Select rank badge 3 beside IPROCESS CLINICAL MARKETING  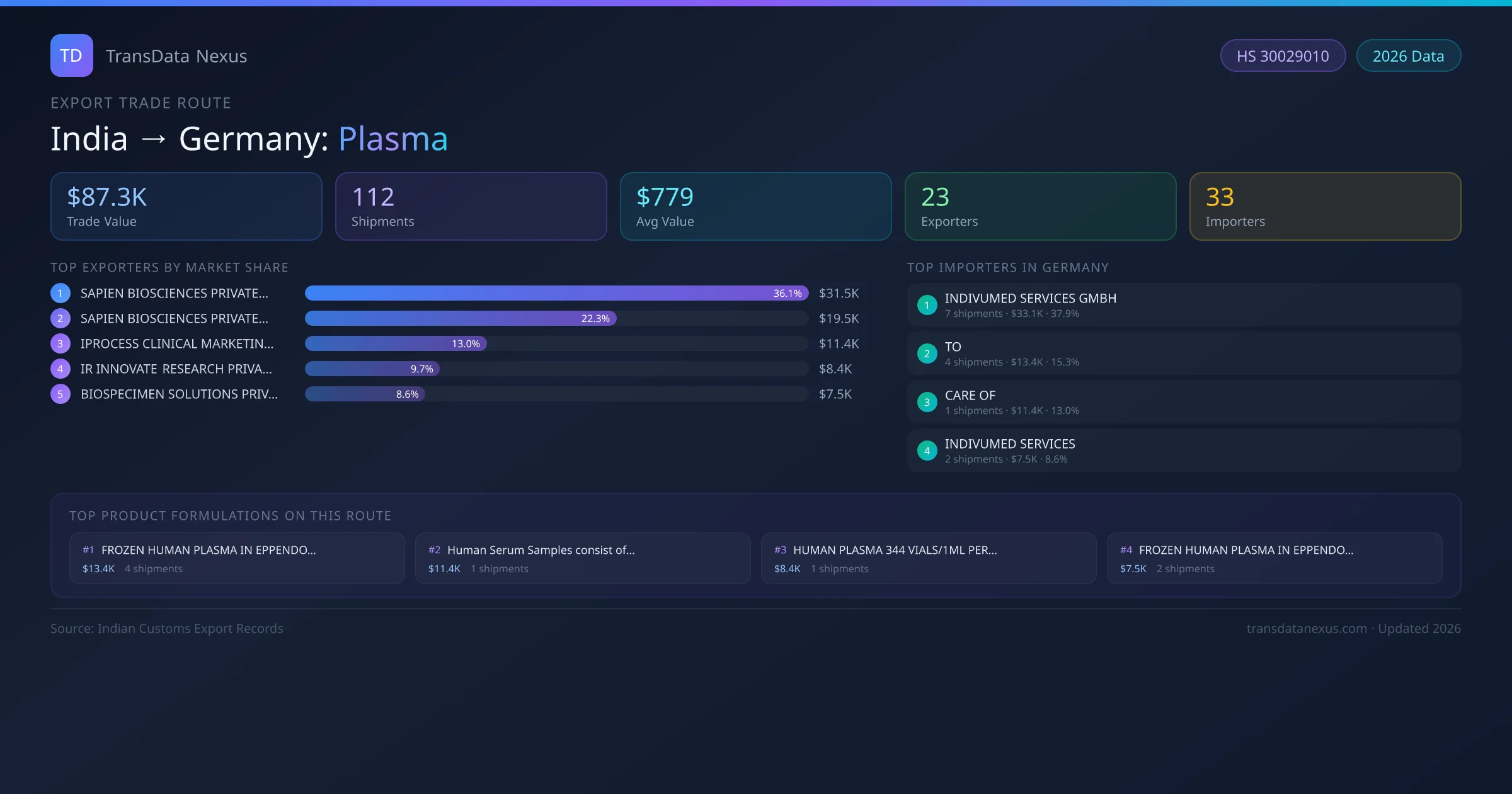[60, 343]
